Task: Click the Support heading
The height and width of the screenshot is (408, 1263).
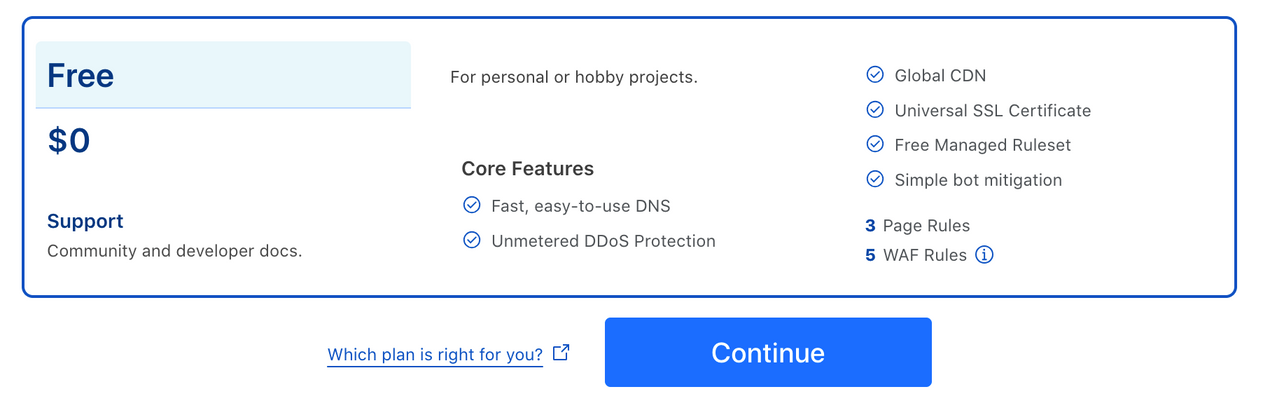Action: [85, 221]
